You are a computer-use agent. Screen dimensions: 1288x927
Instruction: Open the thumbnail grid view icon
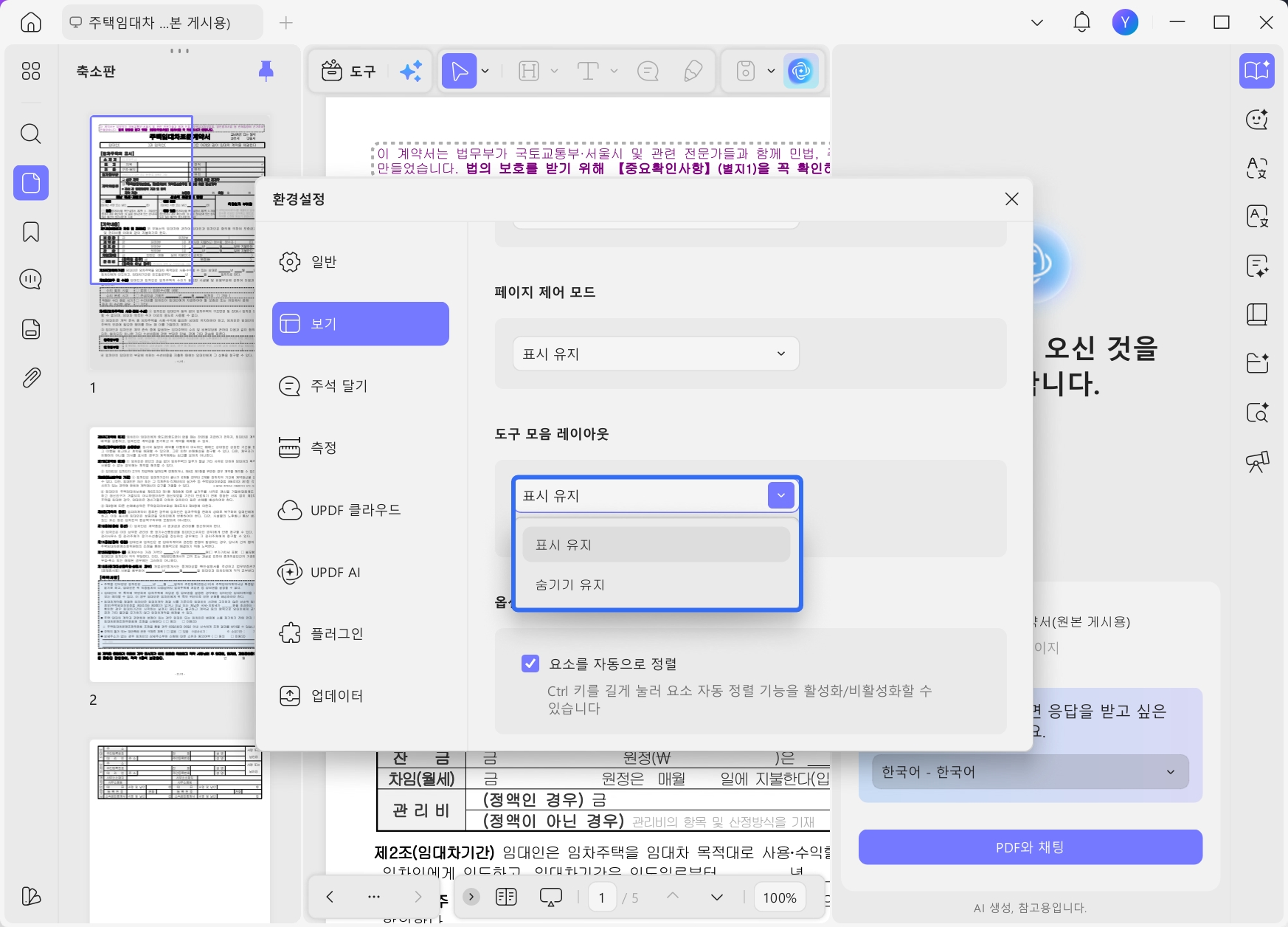coord(31,71)
